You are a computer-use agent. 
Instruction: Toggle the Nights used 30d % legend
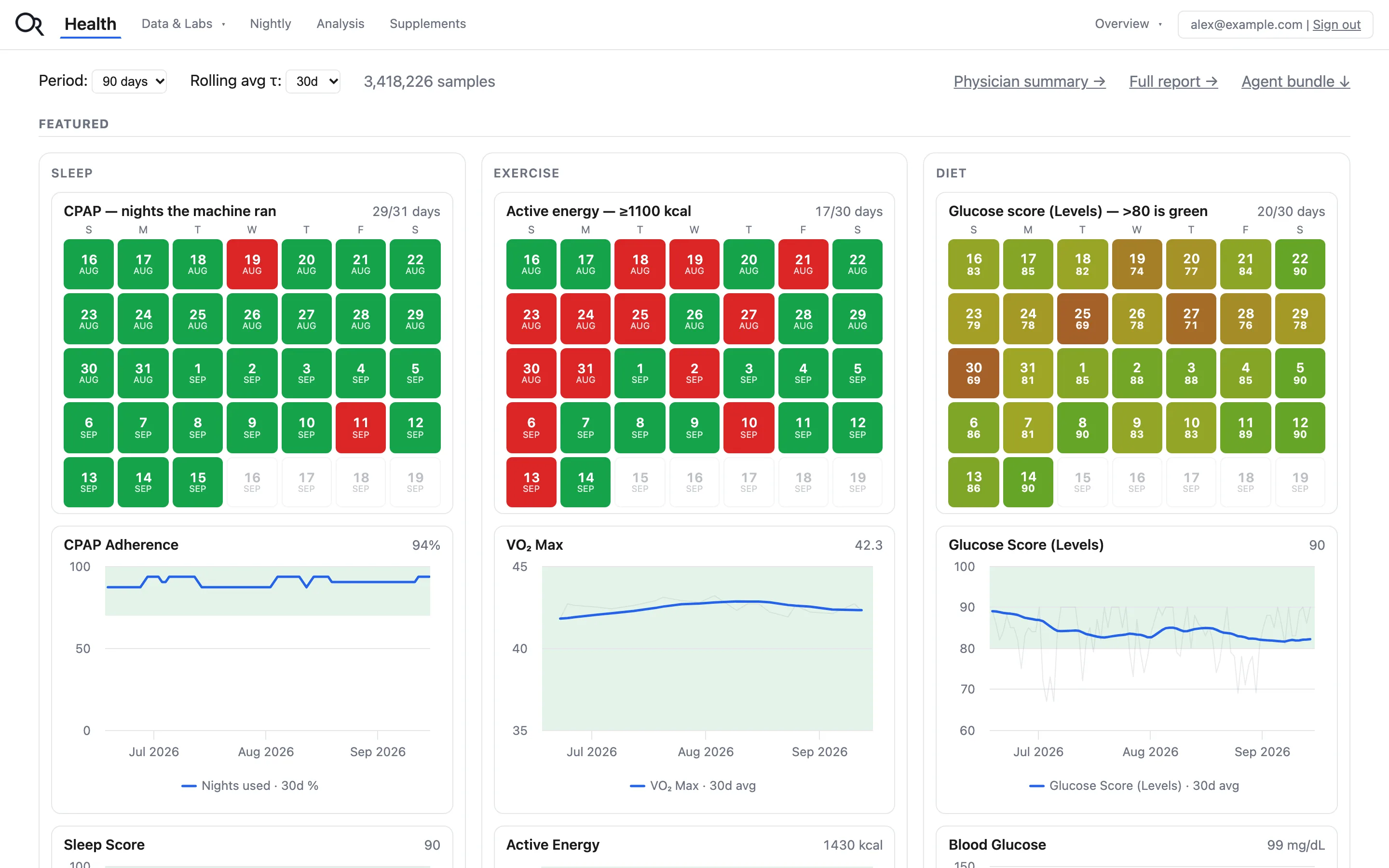pyautogui.click(x=250, y=786)
